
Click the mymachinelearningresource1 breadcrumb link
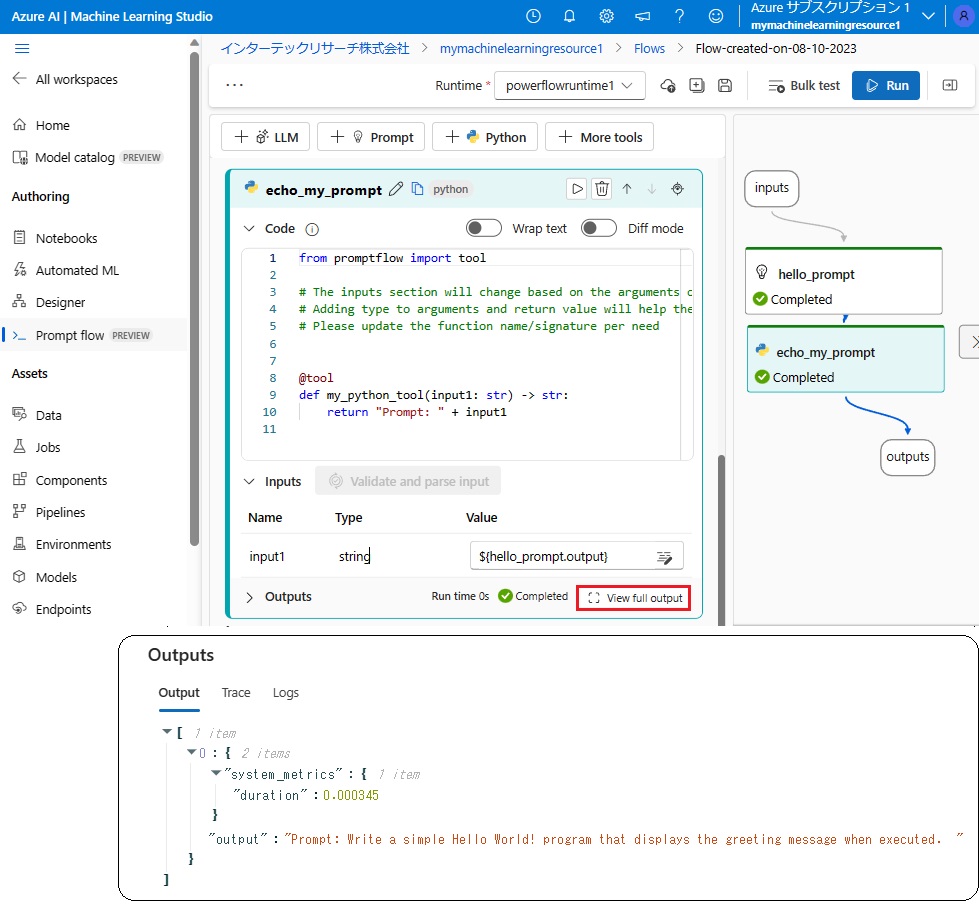521,49
